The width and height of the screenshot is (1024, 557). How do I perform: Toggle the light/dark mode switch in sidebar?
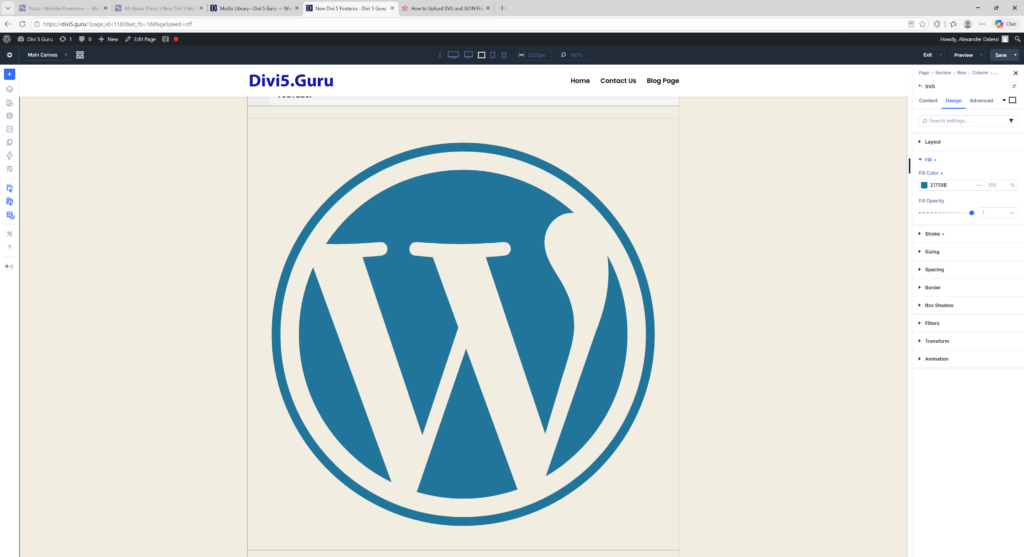9,266
